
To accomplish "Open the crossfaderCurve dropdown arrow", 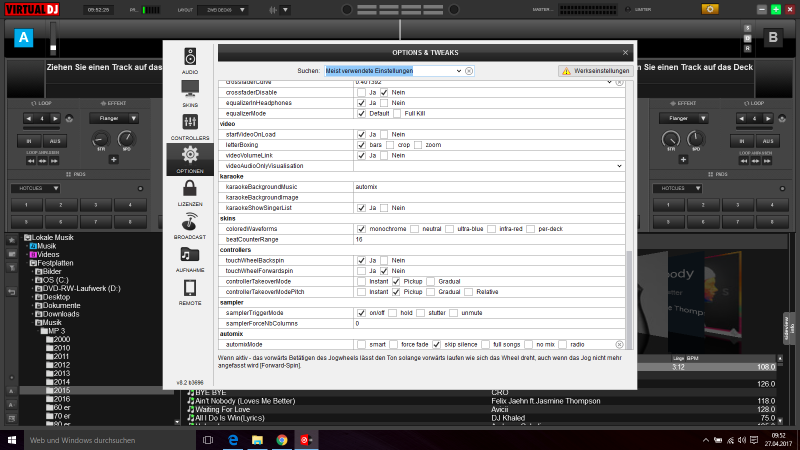I will point(610,82).
